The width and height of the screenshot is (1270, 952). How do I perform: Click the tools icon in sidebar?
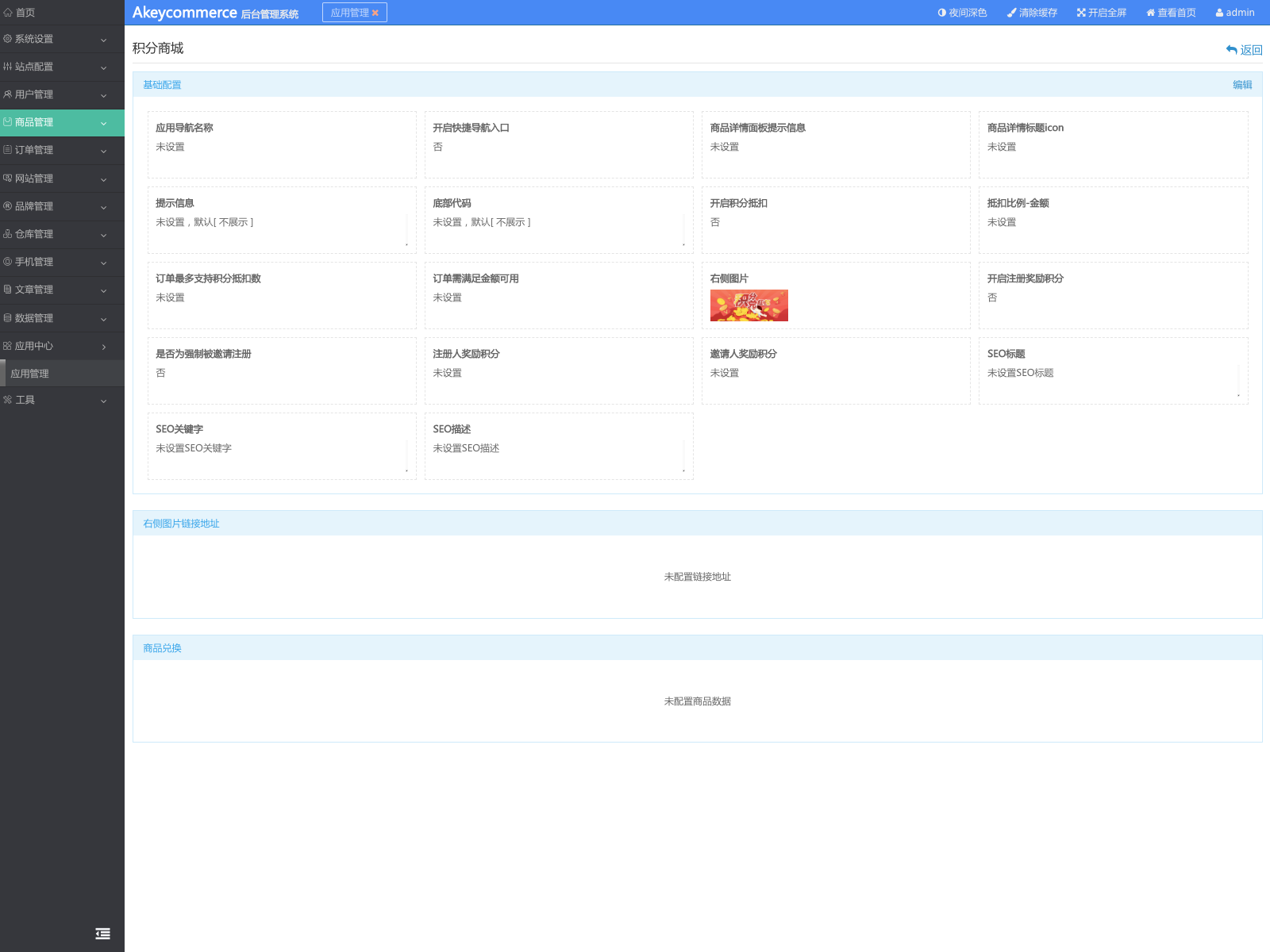[x=8, y=400]
